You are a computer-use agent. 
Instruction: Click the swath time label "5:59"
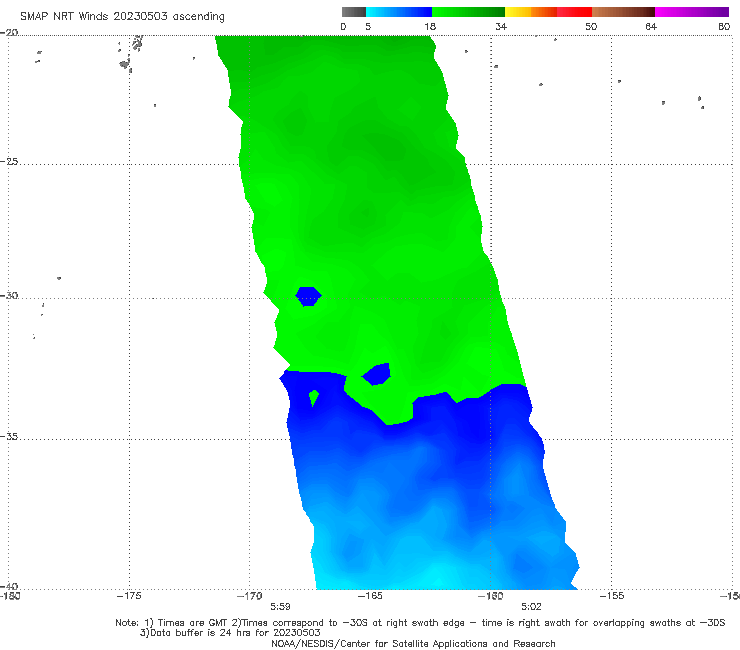point(280,607)
